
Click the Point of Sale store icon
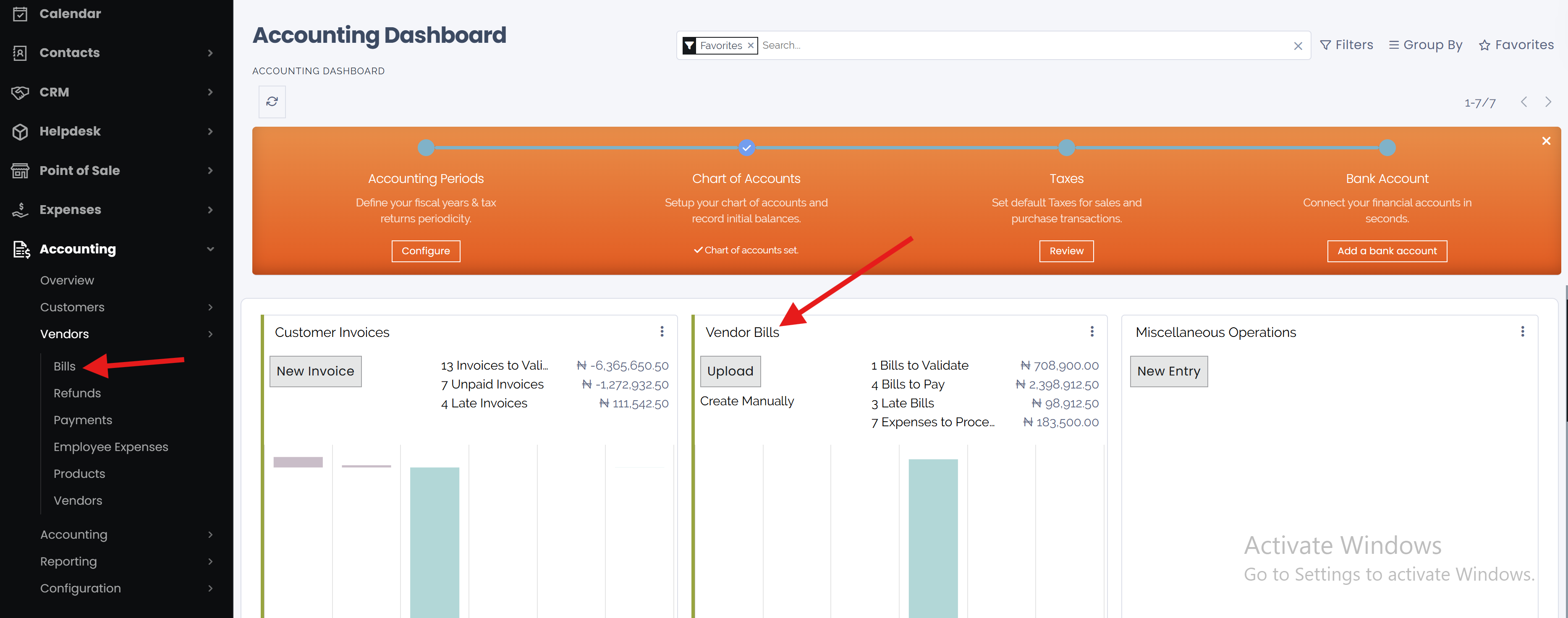[20, 171]
